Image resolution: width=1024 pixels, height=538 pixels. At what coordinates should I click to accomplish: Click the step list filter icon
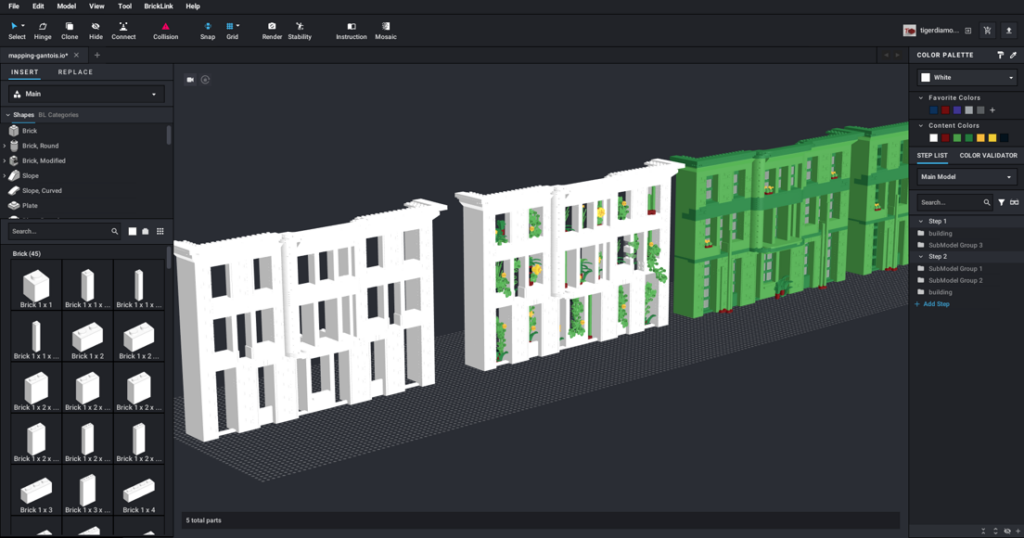tap(1001, 202)
